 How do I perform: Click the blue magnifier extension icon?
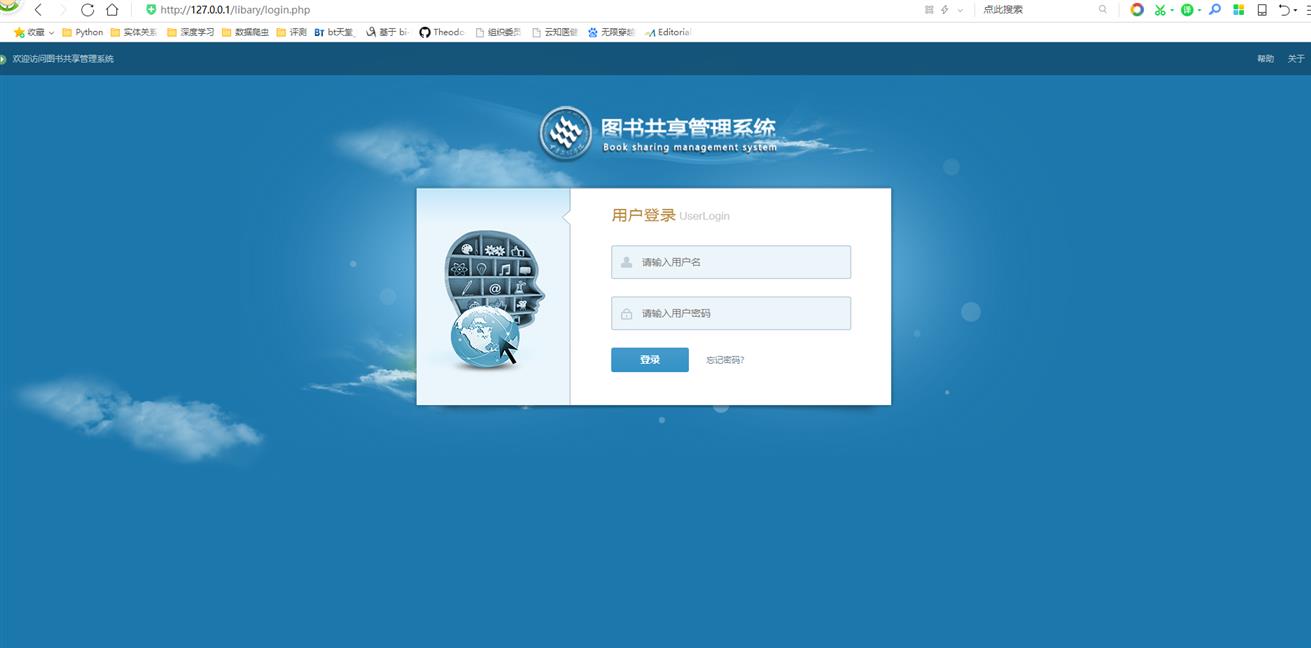pos(1215,10)
